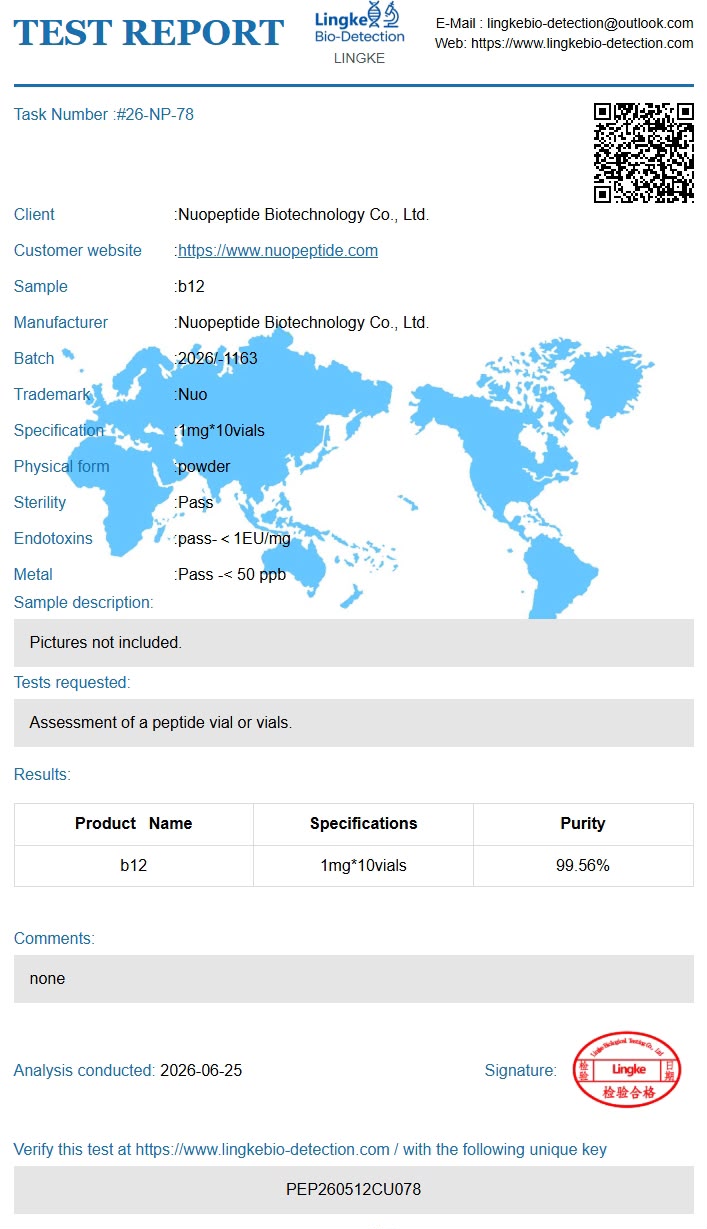707x1229 pixels.
Task: Click the Batch value 2026/-1163
Action: [218, 359]
